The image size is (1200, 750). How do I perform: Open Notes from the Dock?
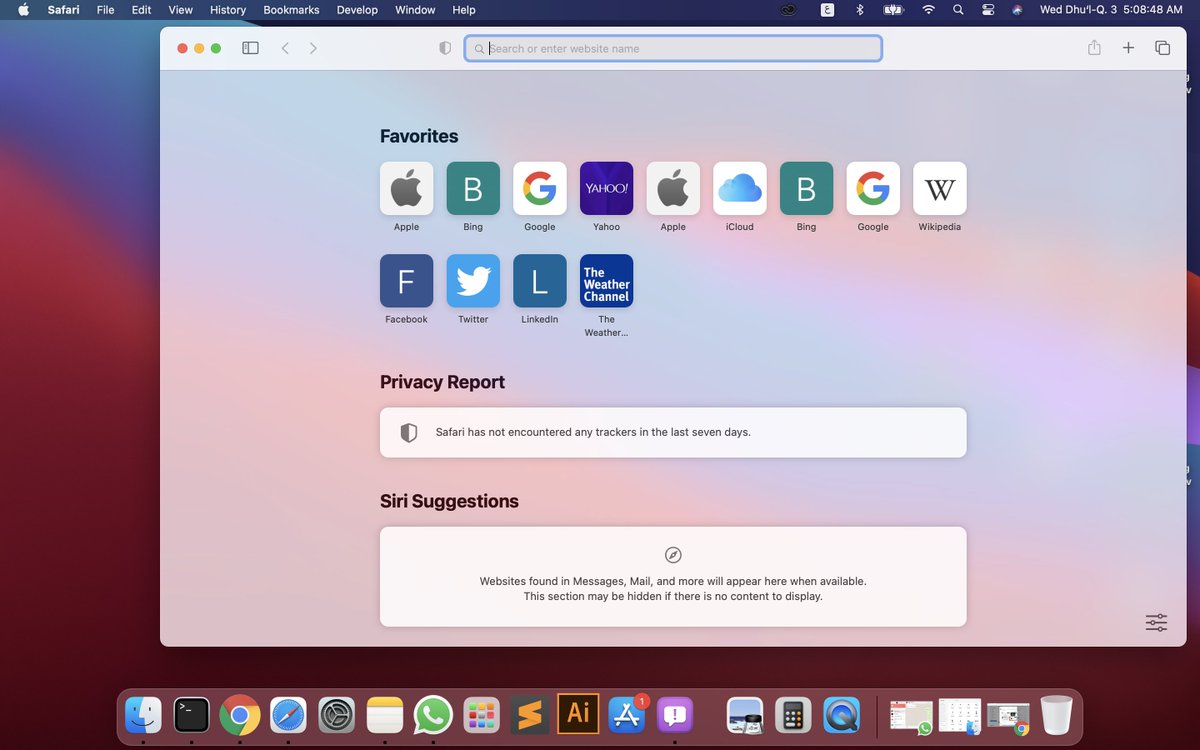pyautogui.click(x=385, y=715)
